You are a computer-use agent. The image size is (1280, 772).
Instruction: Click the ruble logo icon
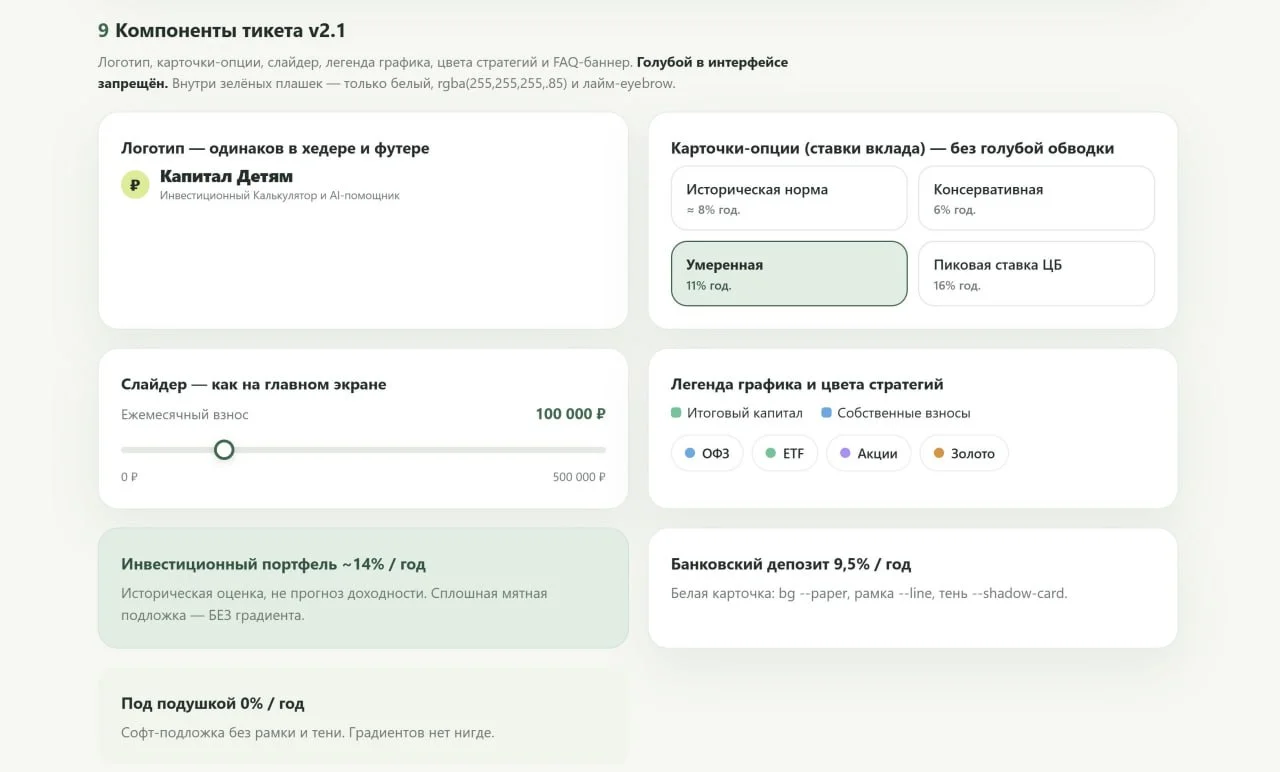click(135, 185)
